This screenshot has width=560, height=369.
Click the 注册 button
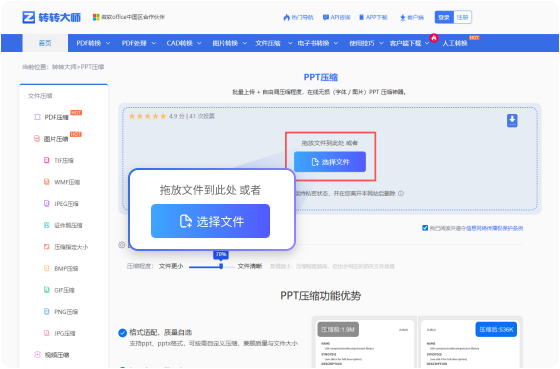coord(462,17)
